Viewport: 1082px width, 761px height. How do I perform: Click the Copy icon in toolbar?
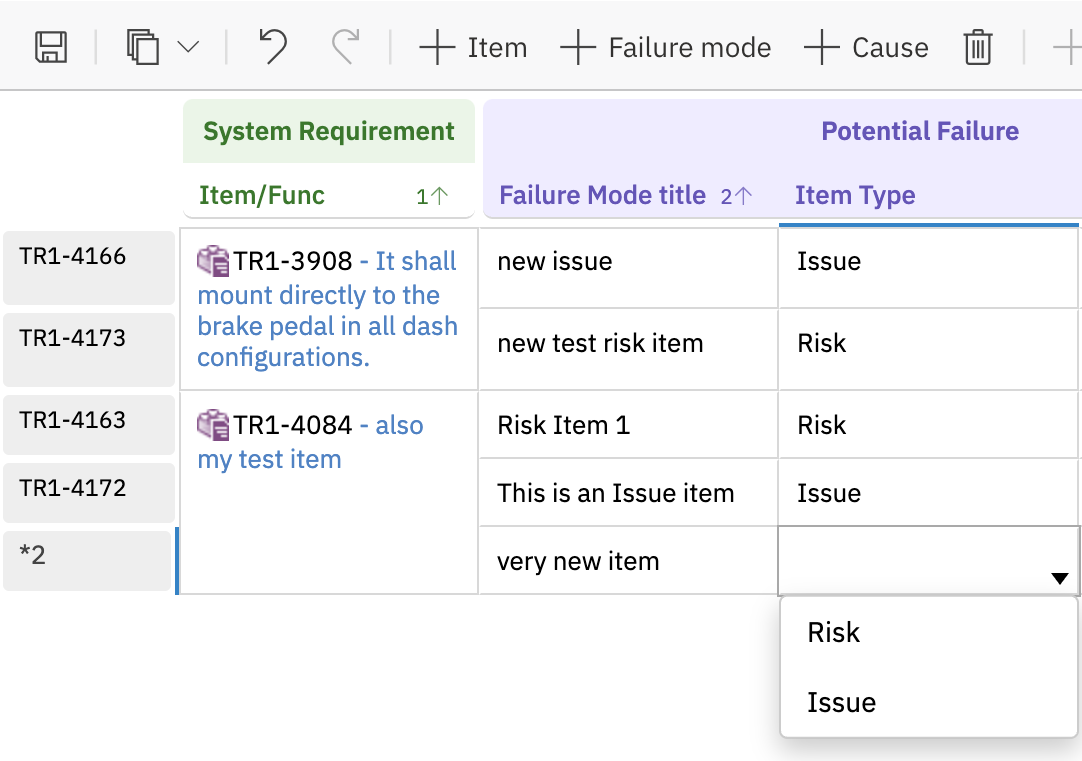coord(143,47)
